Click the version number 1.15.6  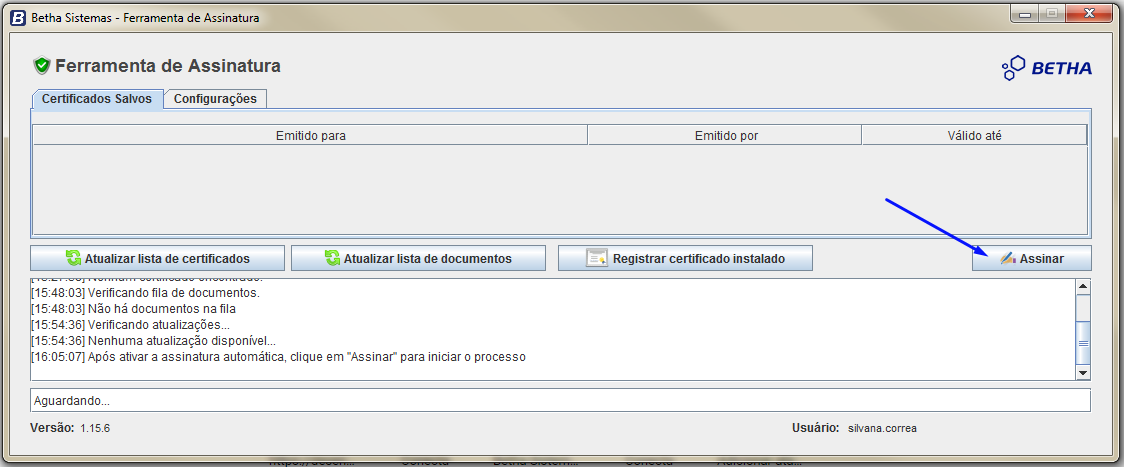click(95, 428)
